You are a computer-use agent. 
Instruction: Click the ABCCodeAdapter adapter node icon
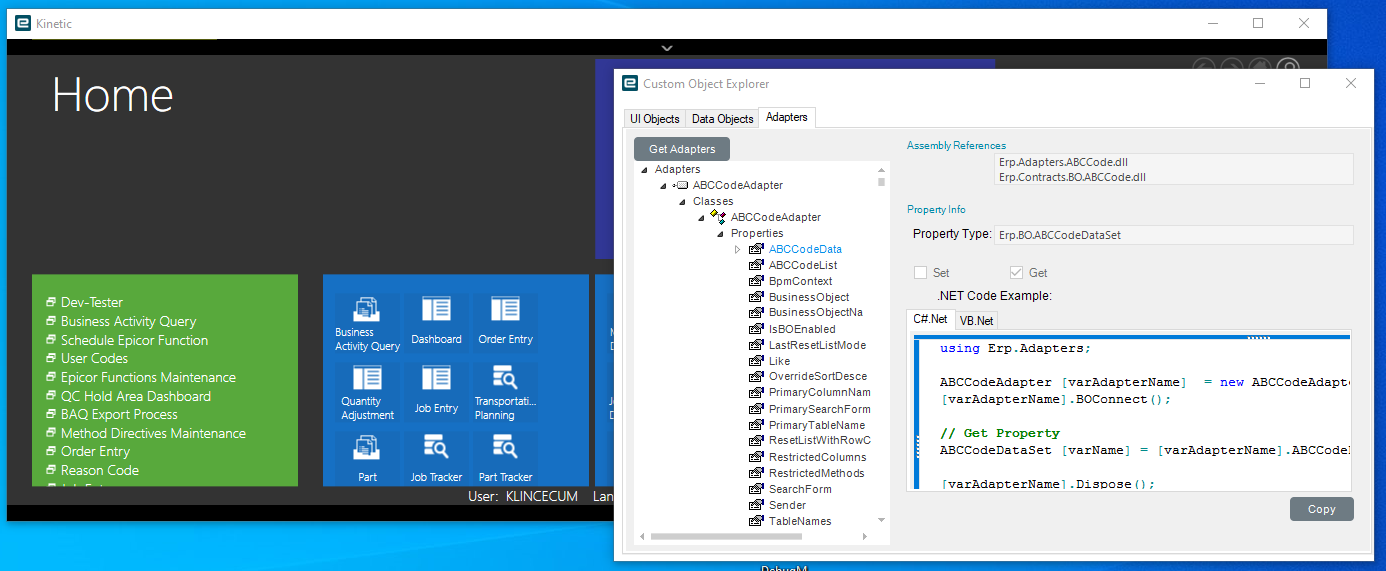(681, 185)
